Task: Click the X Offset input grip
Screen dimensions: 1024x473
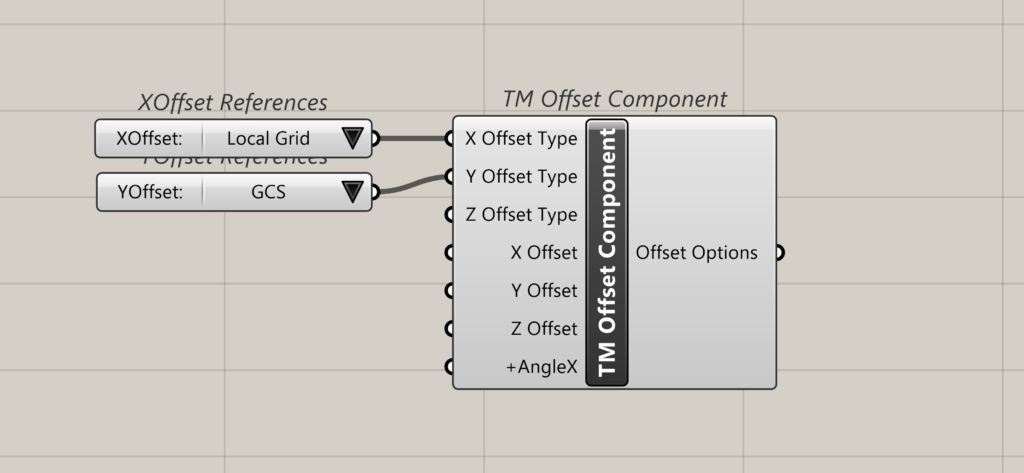Action: tap(451, 253)
